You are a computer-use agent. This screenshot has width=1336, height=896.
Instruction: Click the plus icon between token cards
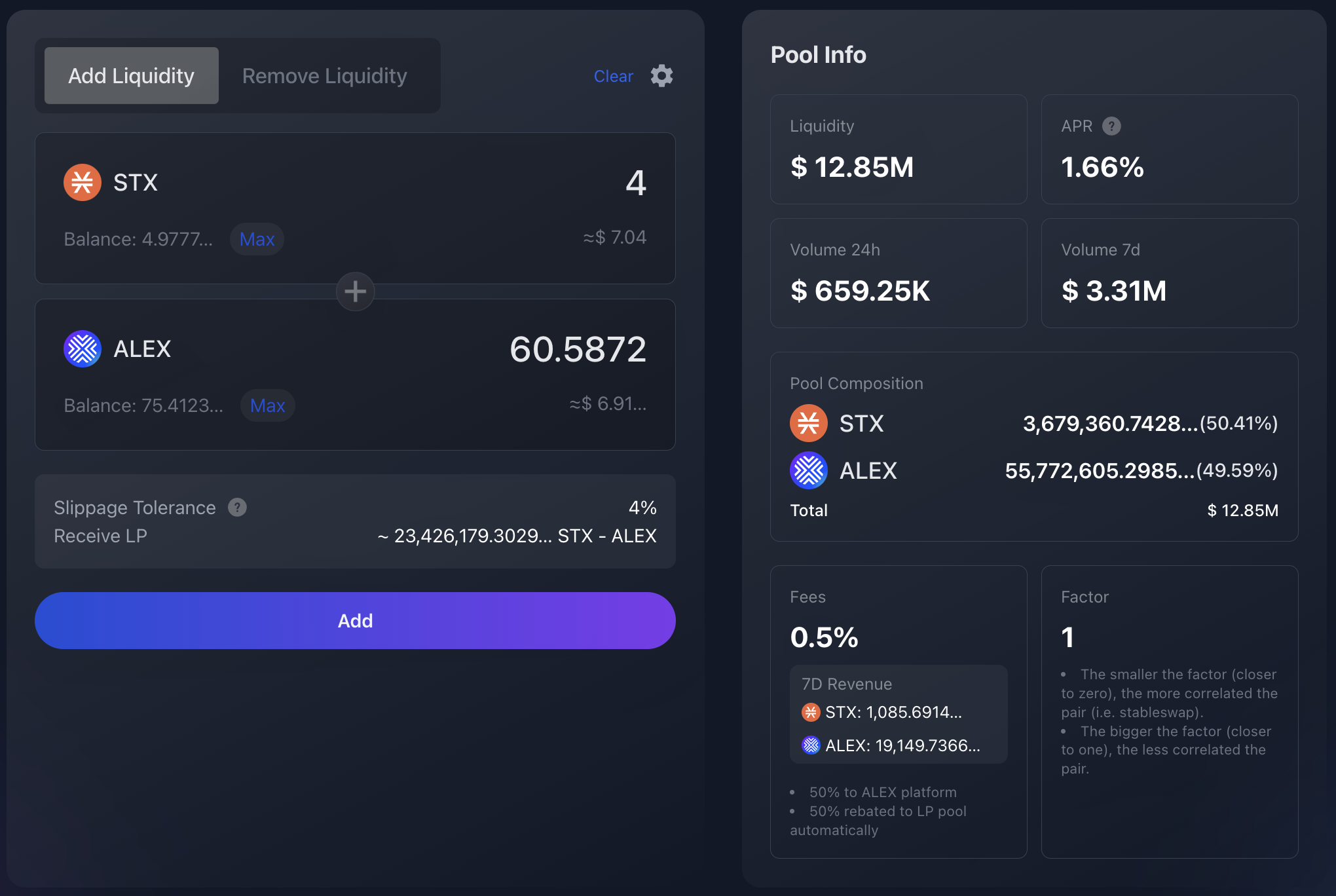(355, 291)
